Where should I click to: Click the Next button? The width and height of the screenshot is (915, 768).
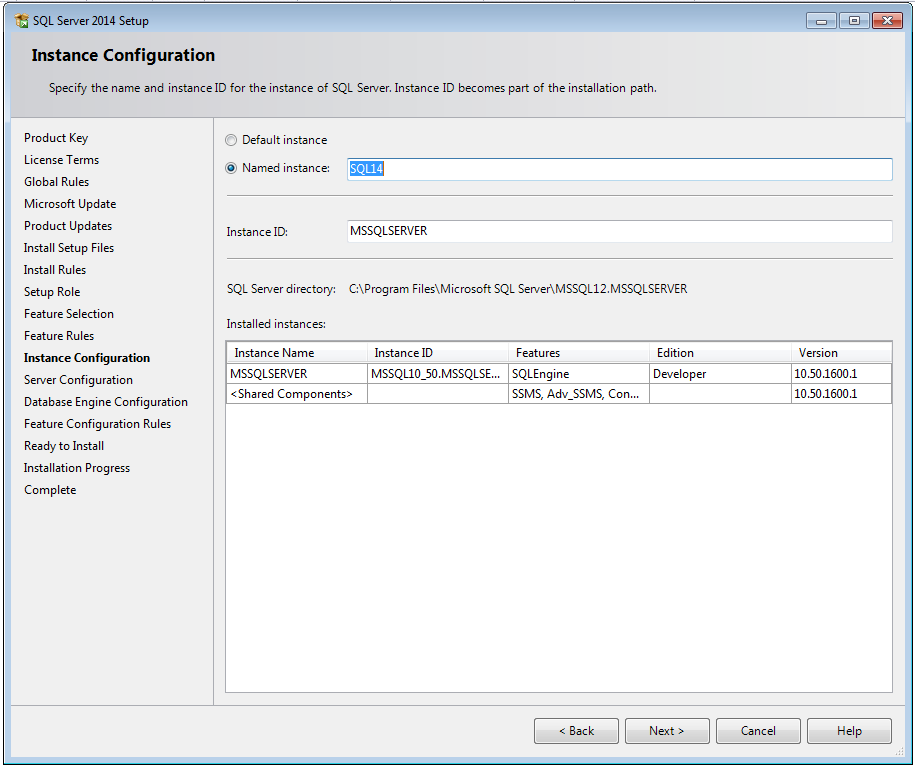667,731
